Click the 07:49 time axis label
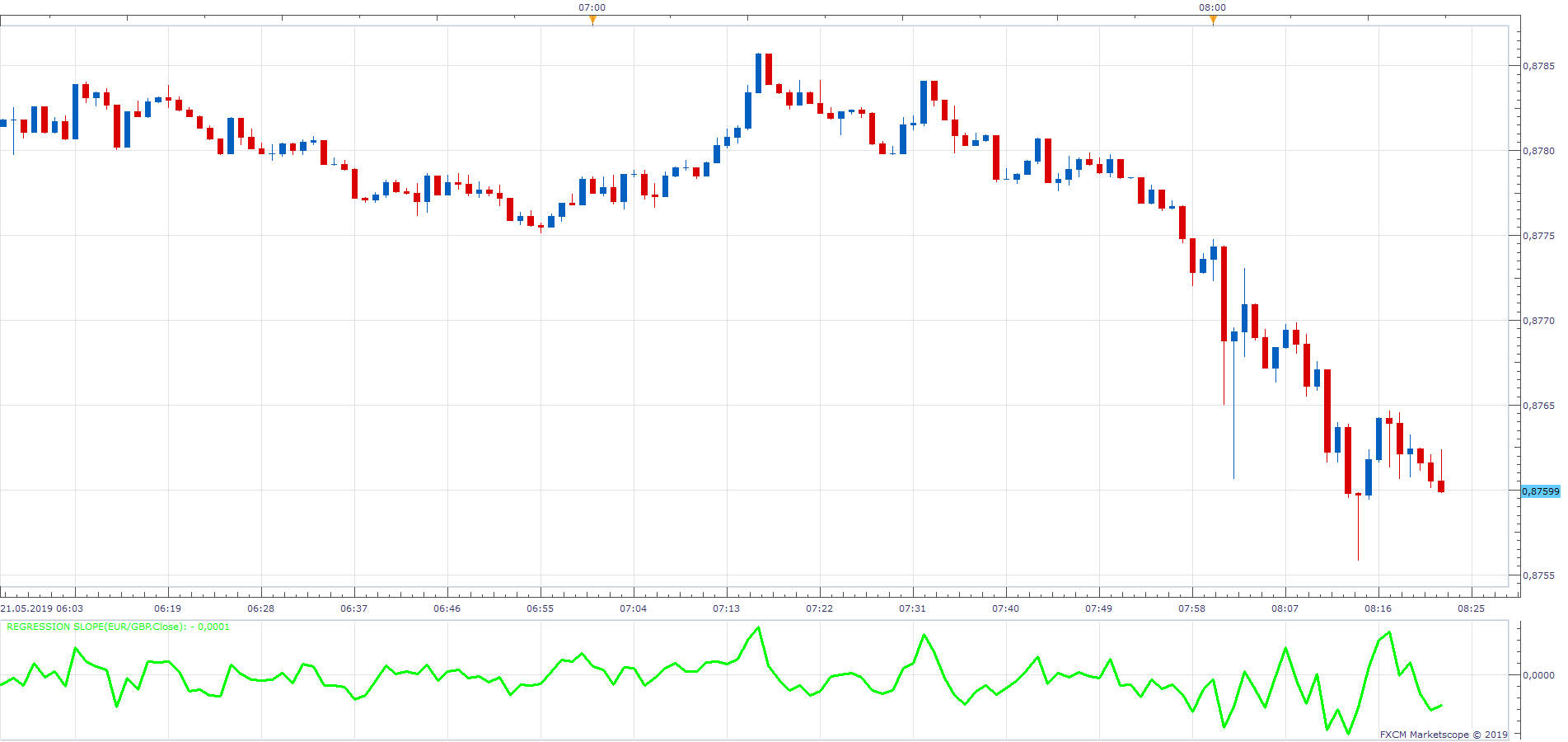This screenshot has width=1568, height=742. (x=1099, y=608)
